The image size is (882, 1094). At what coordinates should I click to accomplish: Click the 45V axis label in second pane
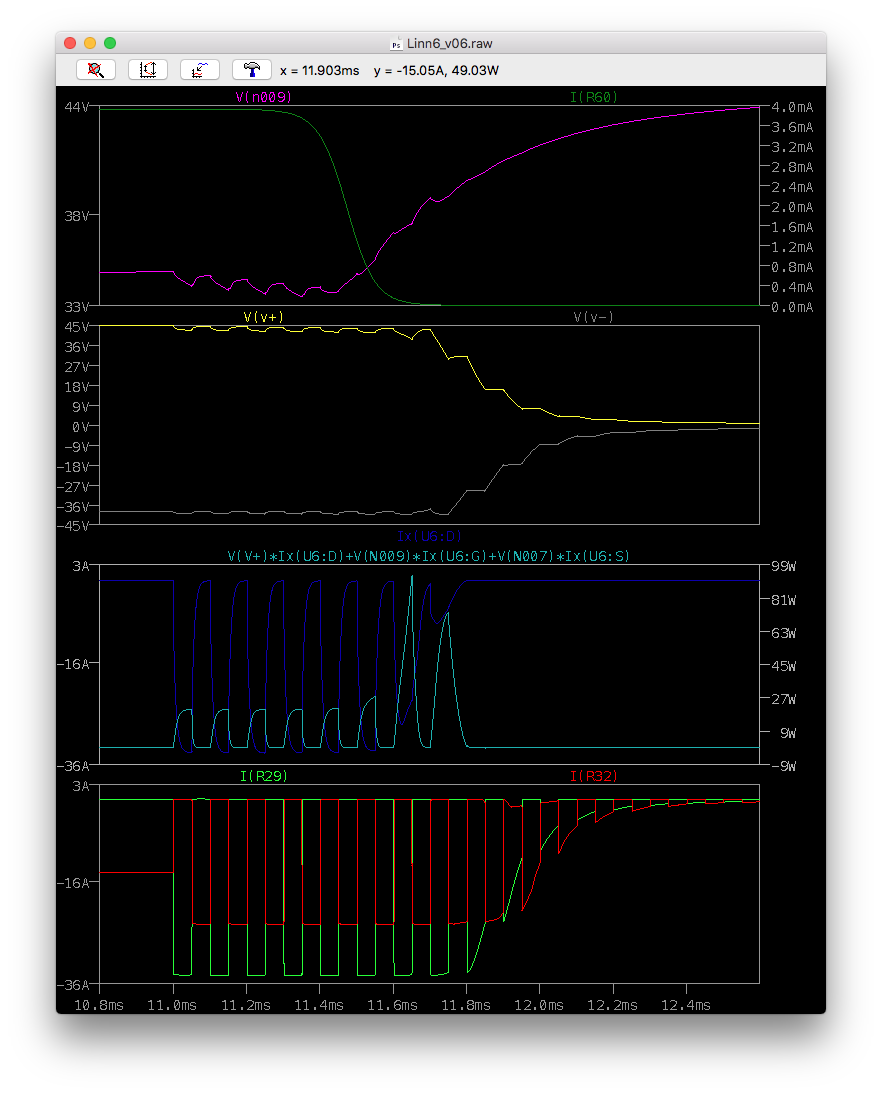[x=77, y=327]
